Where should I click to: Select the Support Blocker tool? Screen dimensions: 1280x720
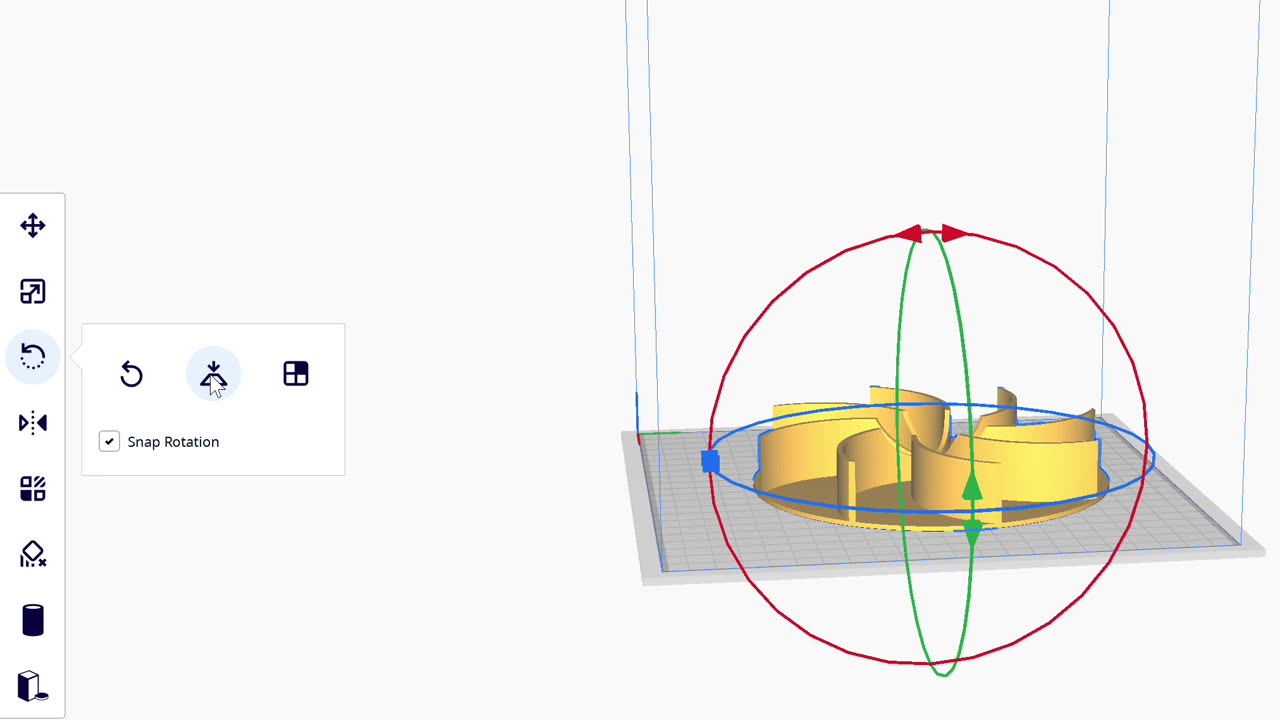tap(33, 554)
